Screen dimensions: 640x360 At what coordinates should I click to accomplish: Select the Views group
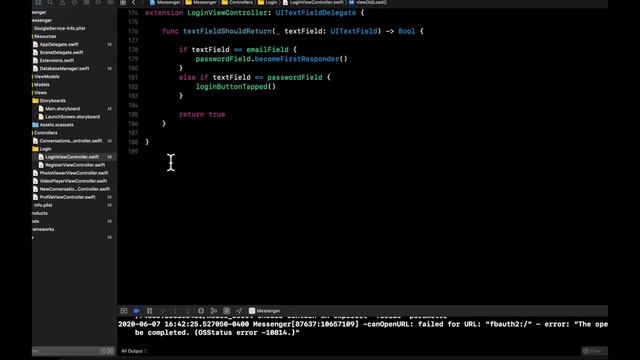(40, 93)
